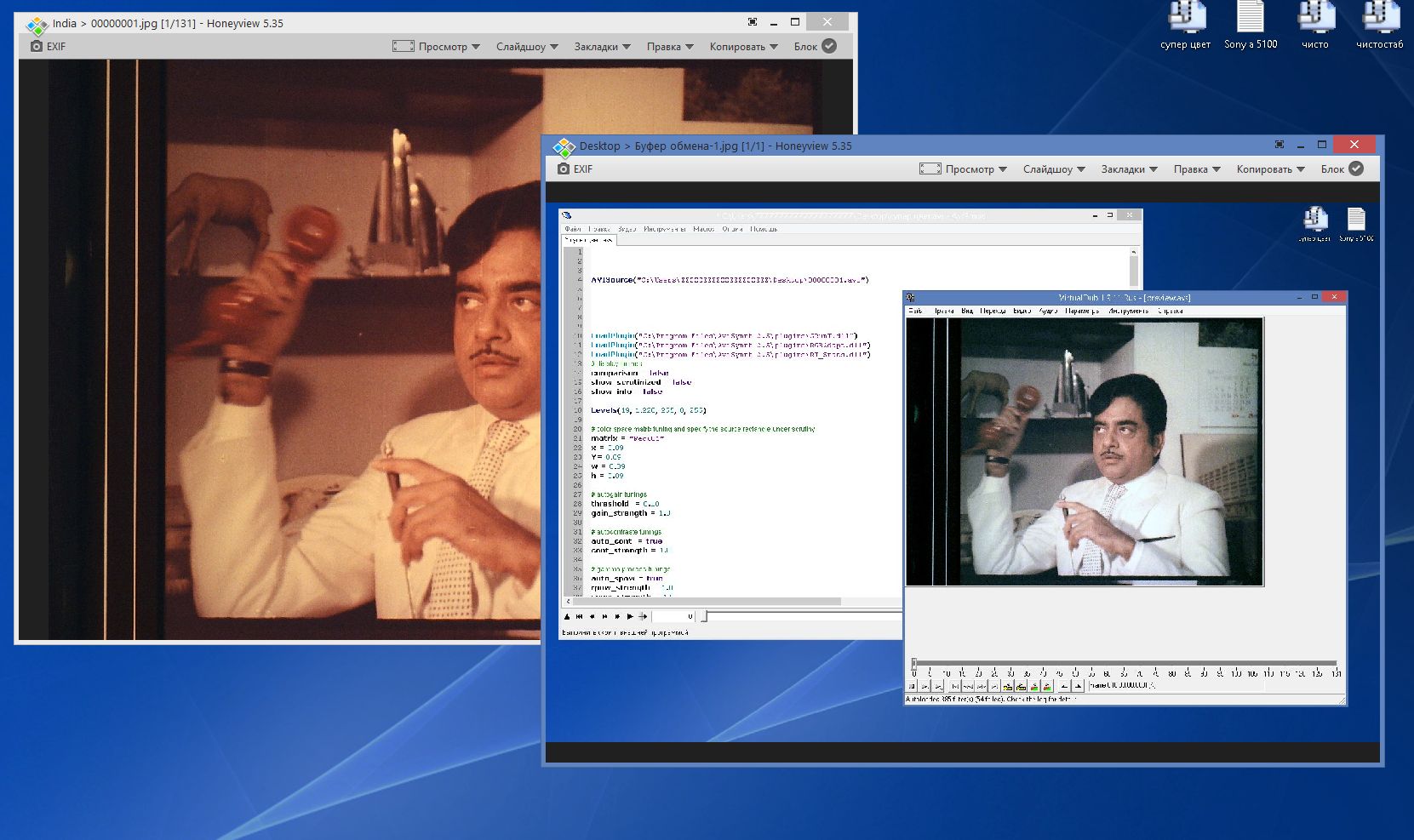This screenshot has height=840, width=1414.
Task: Enter fullscreen from Desktop window title bar
Action: coord(1279,145)
